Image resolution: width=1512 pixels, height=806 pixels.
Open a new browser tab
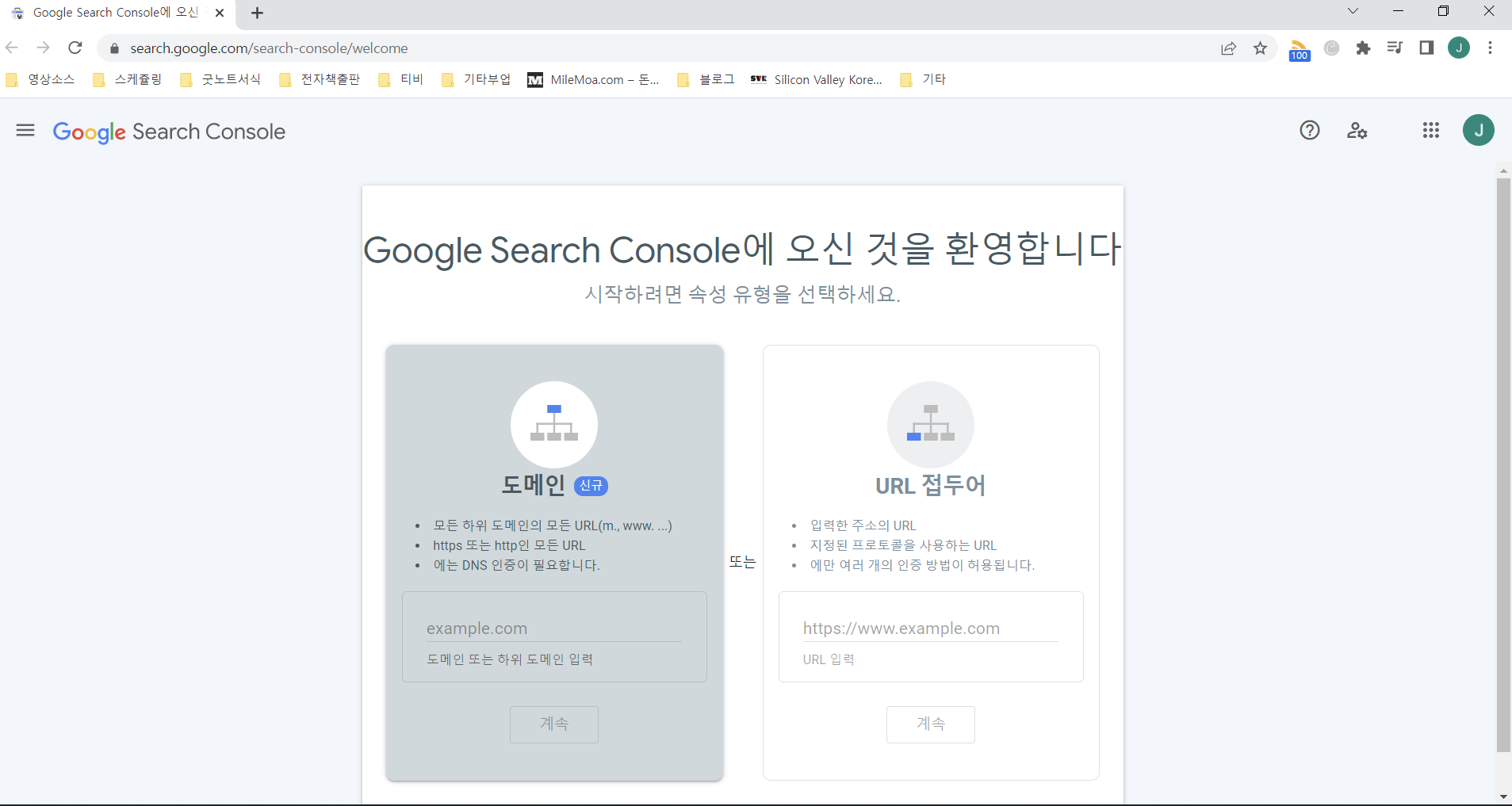pyautogui.click(x=257, y=13)
